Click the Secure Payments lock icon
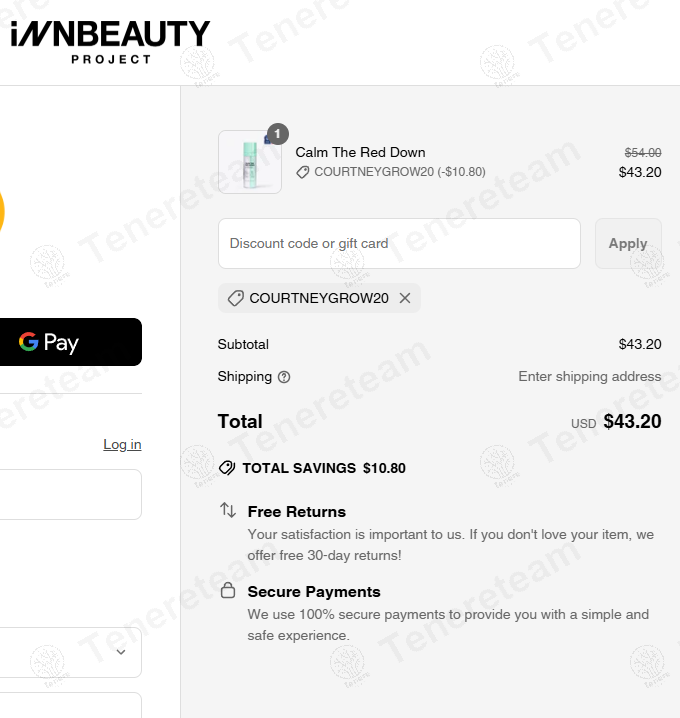The width and height of the screenshot is (680, 718). click(228, 590)
